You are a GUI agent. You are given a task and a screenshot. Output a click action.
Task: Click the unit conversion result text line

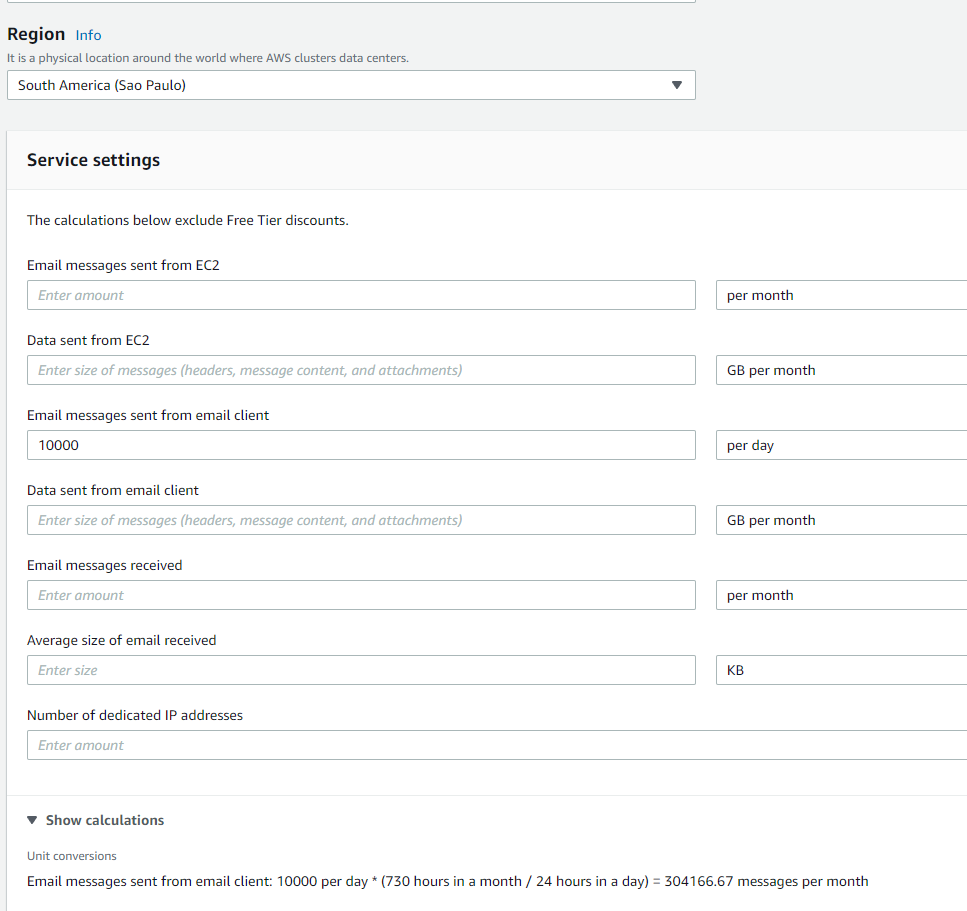click(447, 881)
